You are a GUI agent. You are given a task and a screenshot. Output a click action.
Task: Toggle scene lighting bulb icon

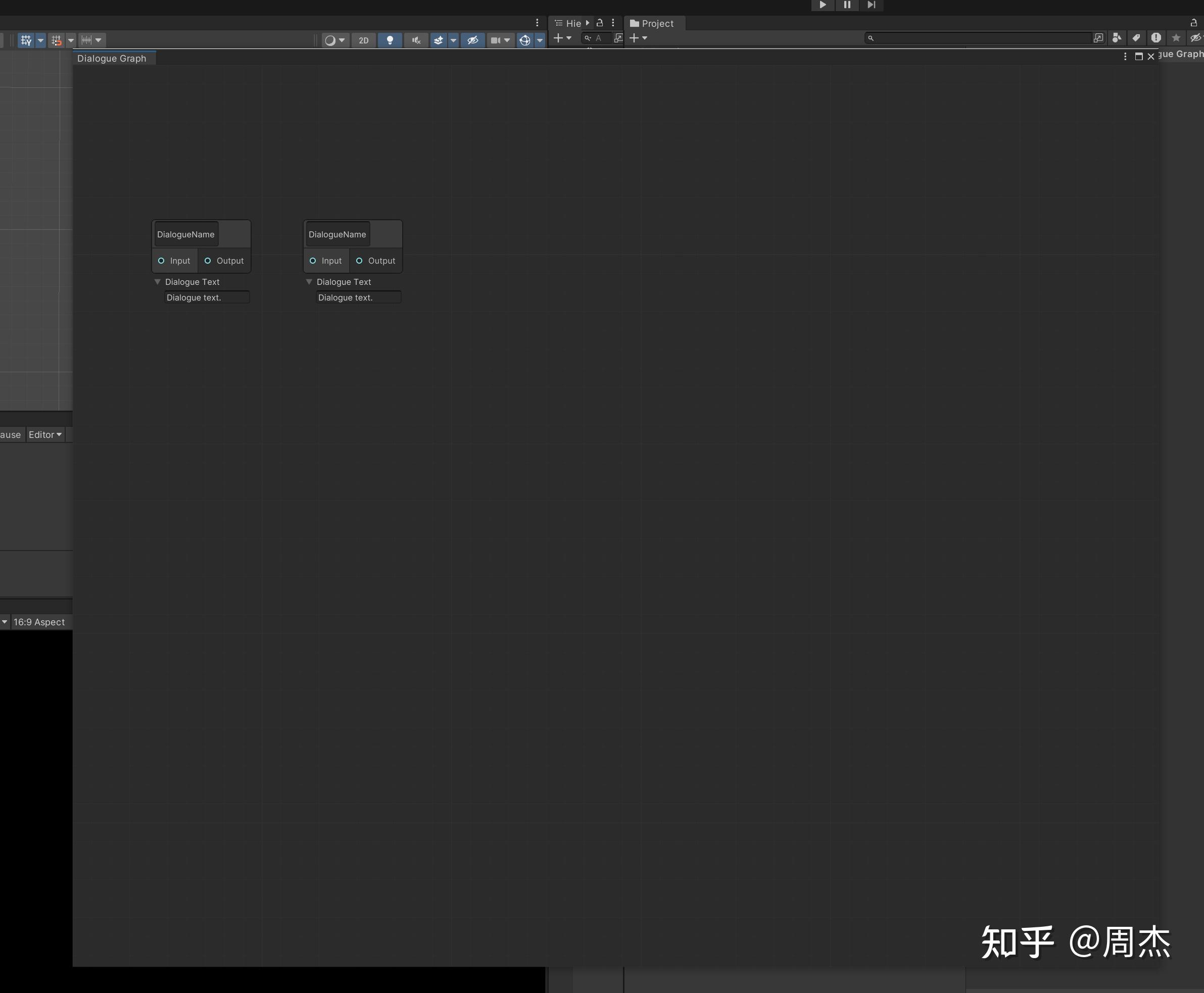click(390, 40)
